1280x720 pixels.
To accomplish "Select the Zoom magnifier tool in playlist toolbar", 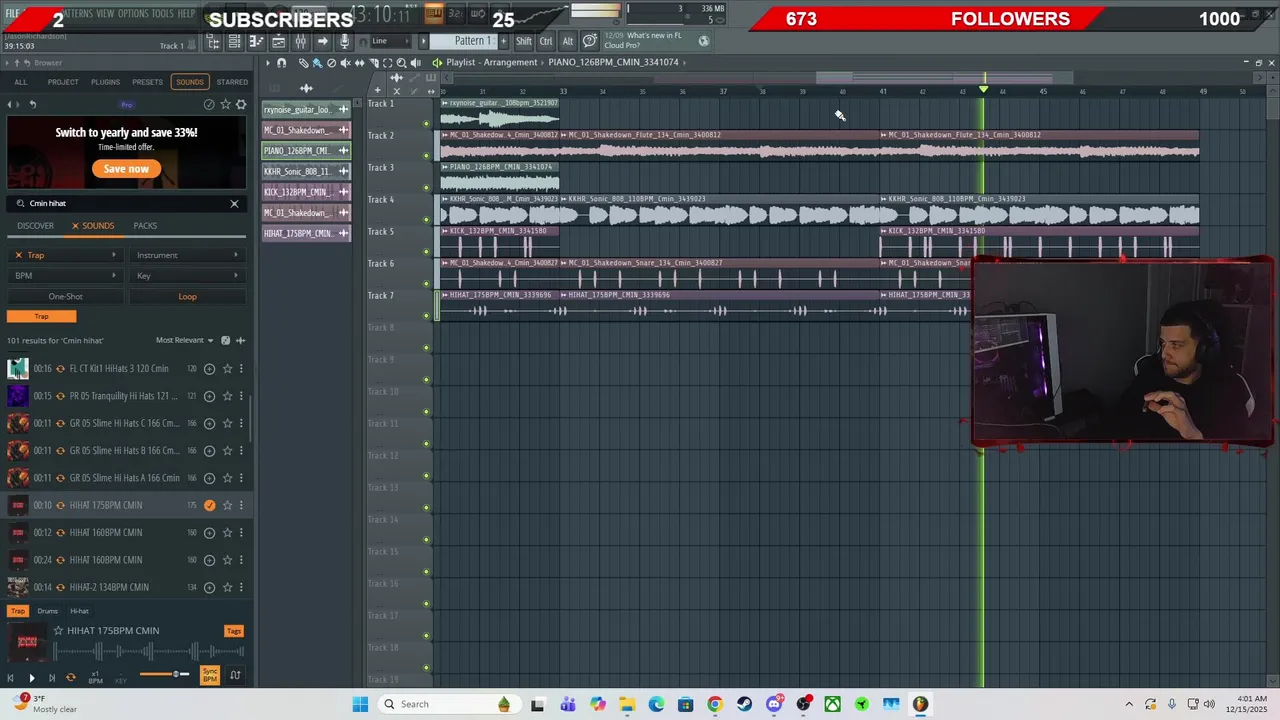I will (x=402, y=63).
